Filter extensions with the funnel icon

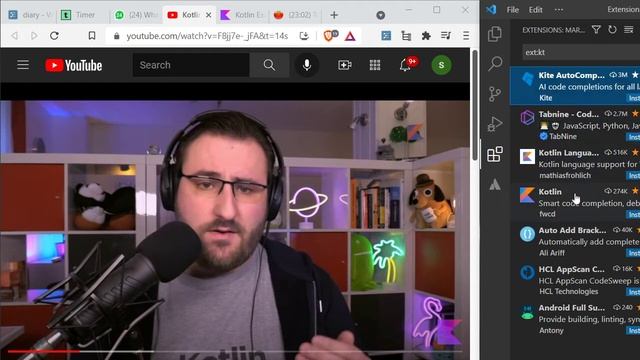coord(596,30)
